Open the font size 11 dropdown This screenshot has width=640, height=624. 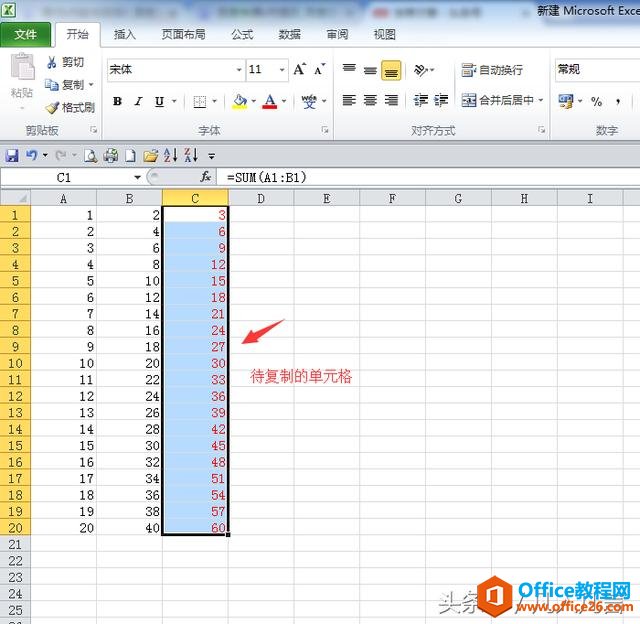282,70
